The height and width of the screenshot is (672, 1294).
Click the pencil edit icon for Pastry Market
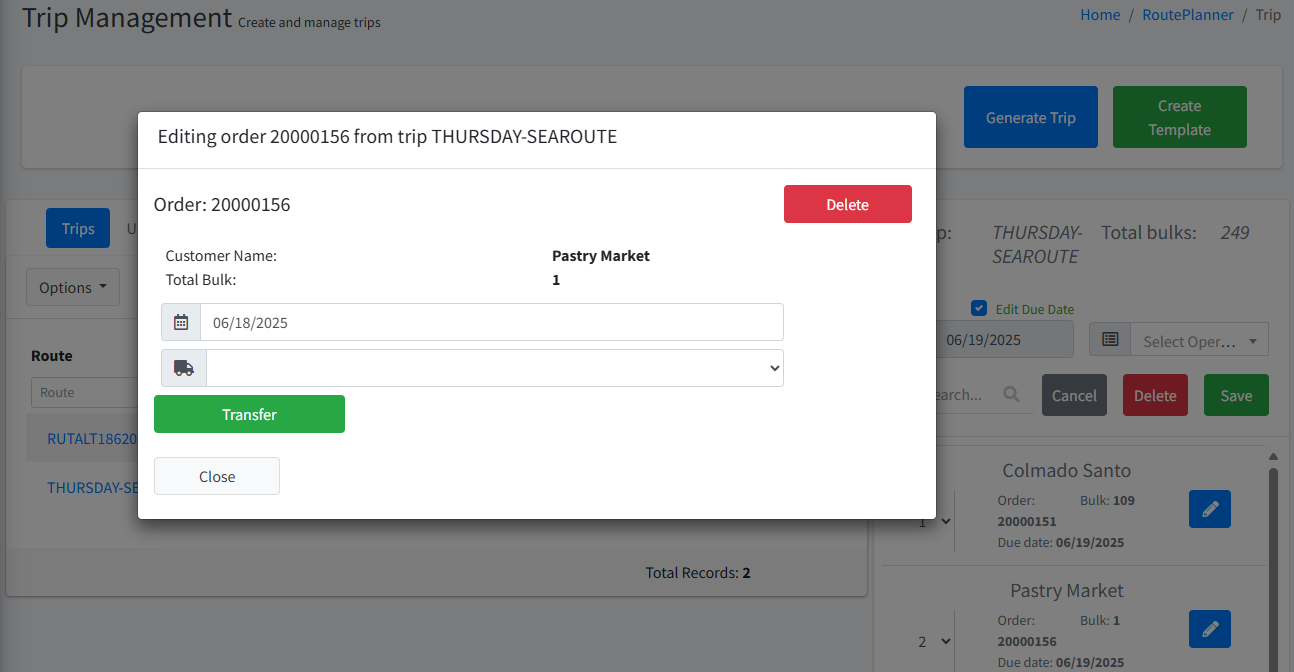click(1210, 629)
